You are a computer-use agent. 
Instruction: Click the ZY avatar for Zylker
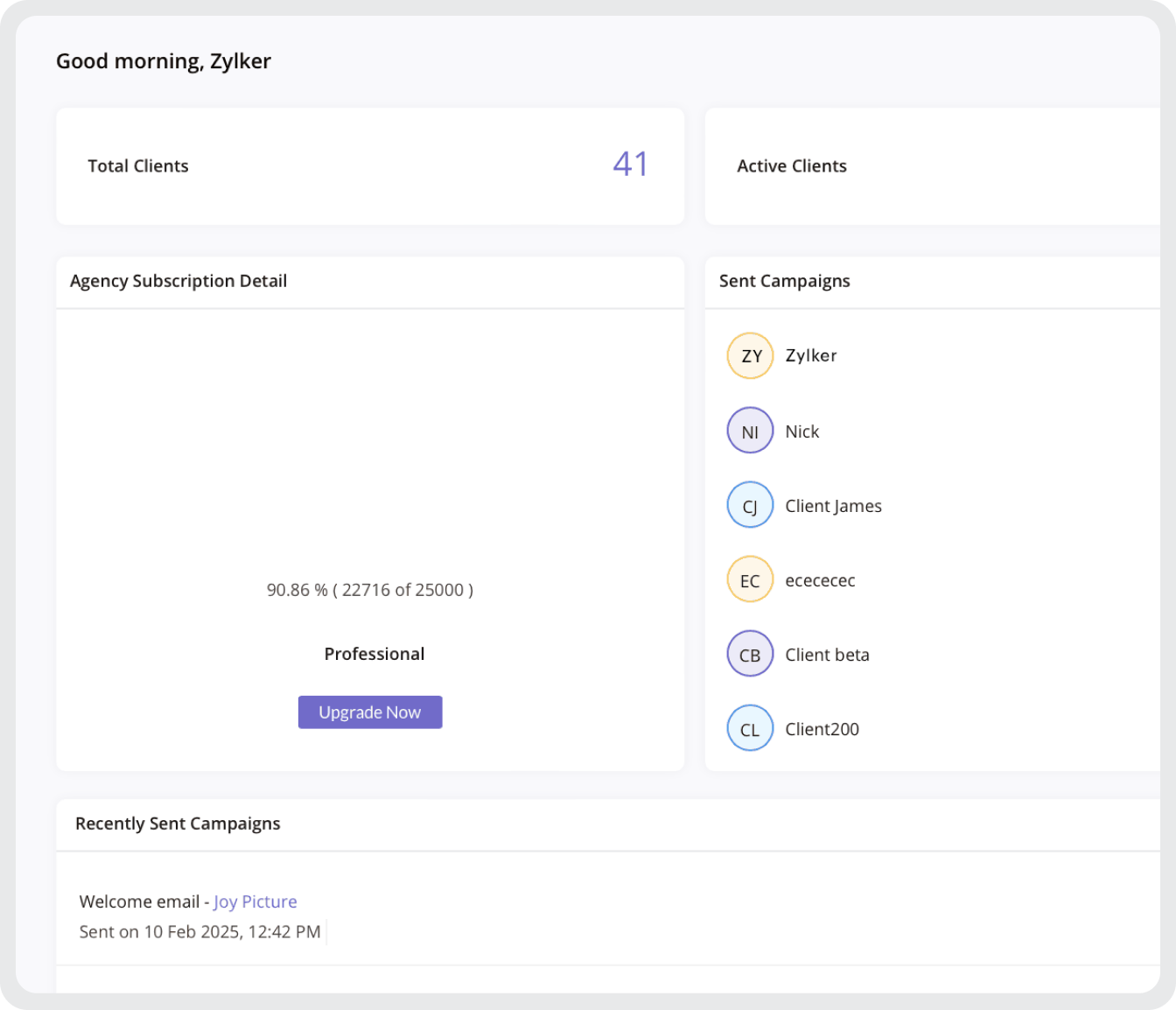(750, 356)
